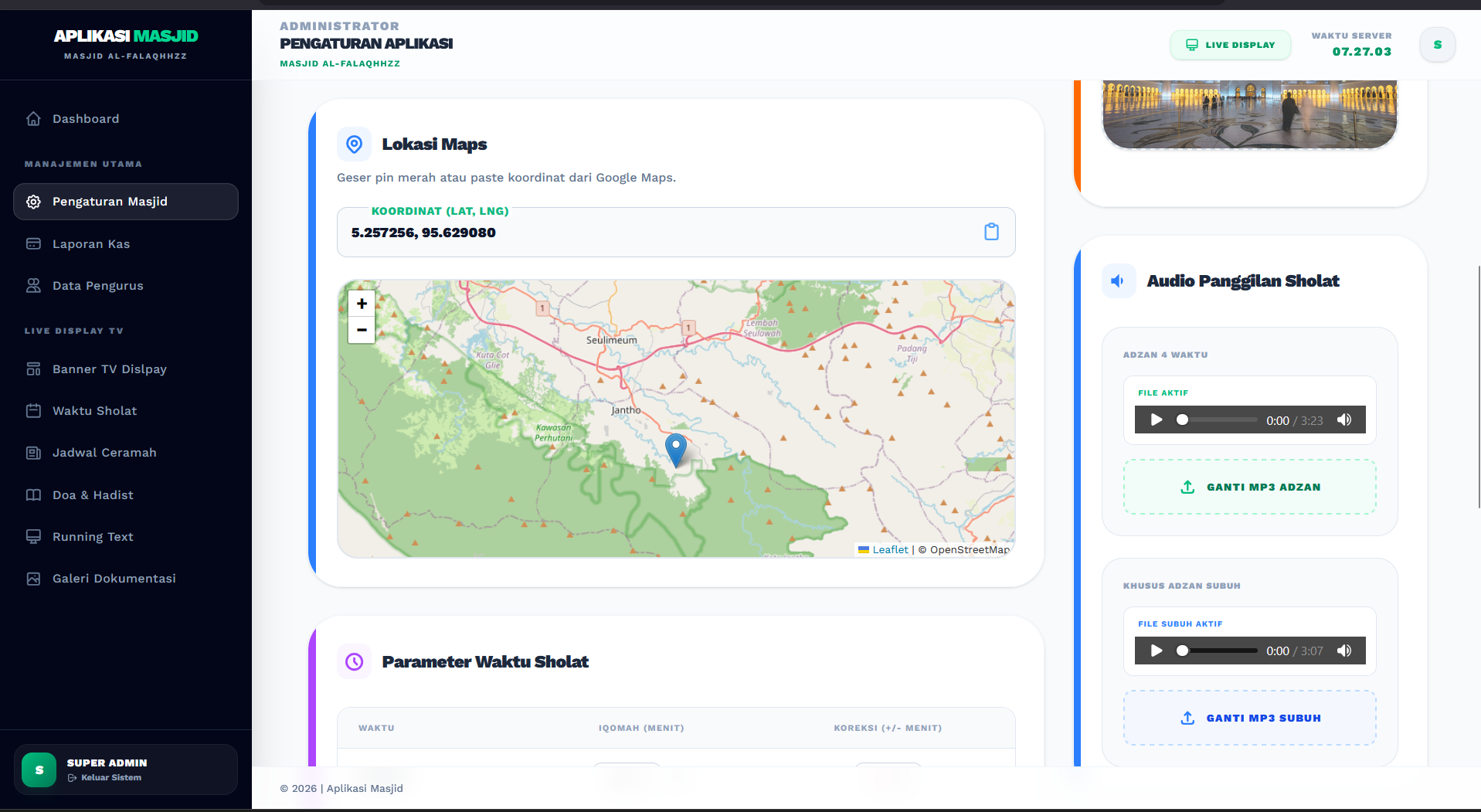The image size is (1481, 812).
Task: Click the Laporan Kas card icon
Action: (33, 244)
